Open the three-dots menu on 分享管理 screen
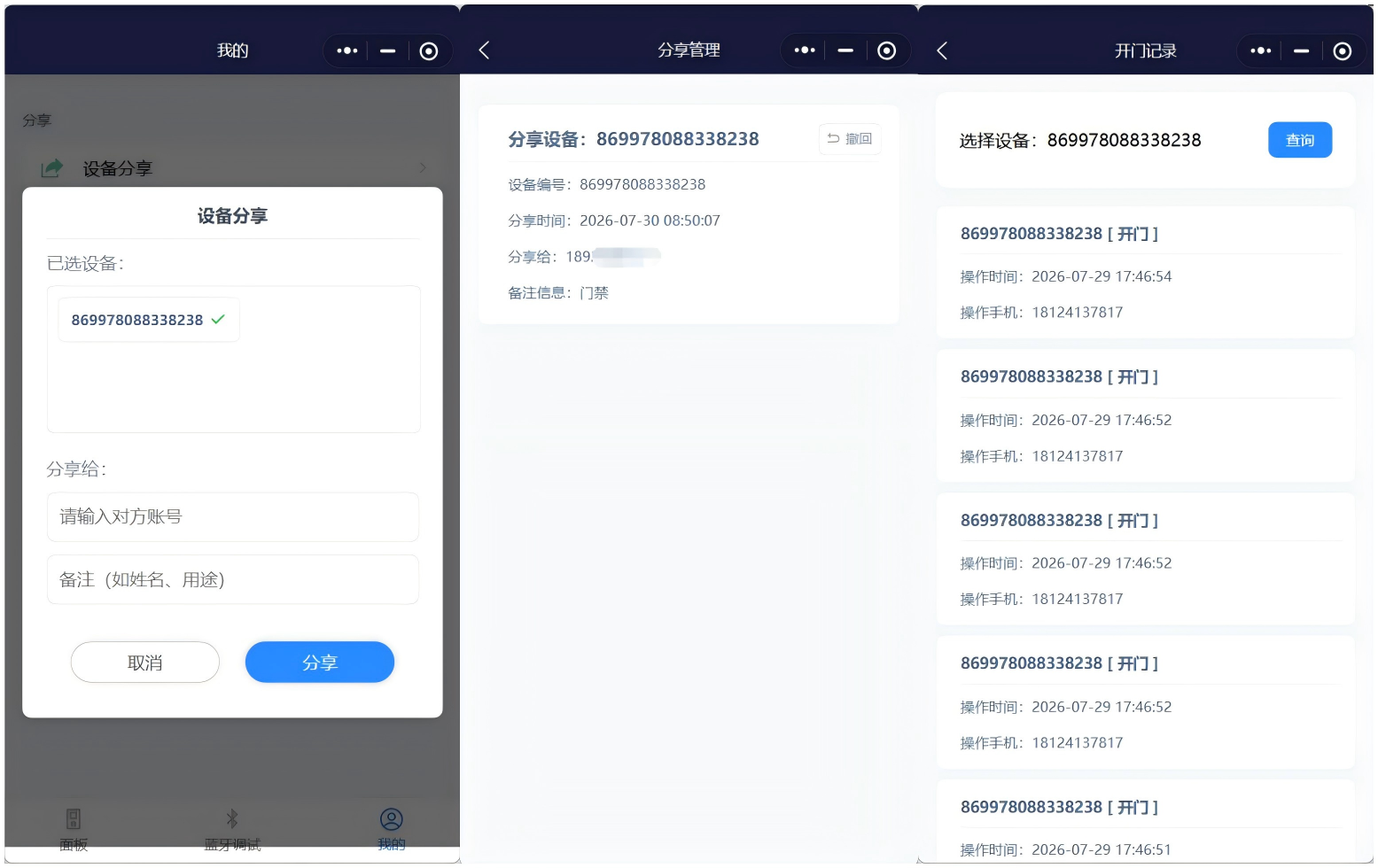This screenshot has height=868, width=1378. [x=805, y=50]
